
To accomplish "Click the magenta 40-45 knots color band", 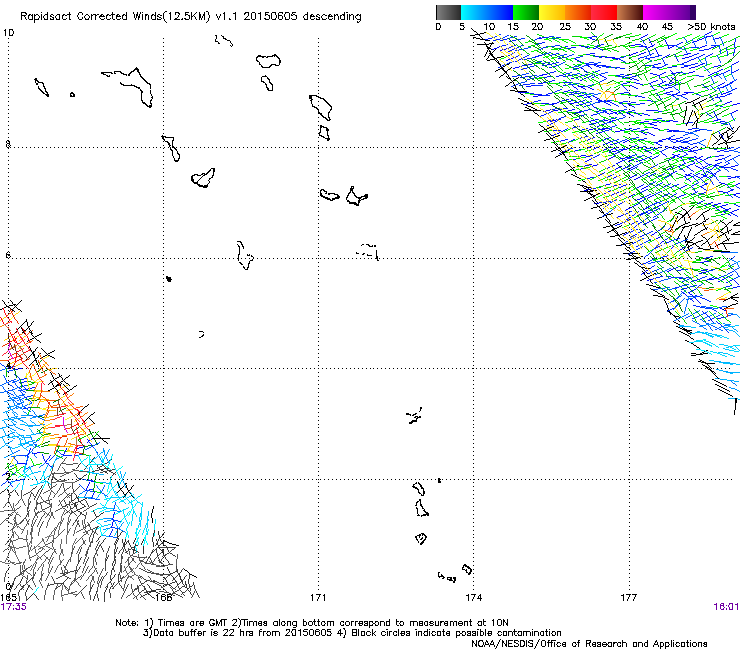I will (x=656, y=12).
